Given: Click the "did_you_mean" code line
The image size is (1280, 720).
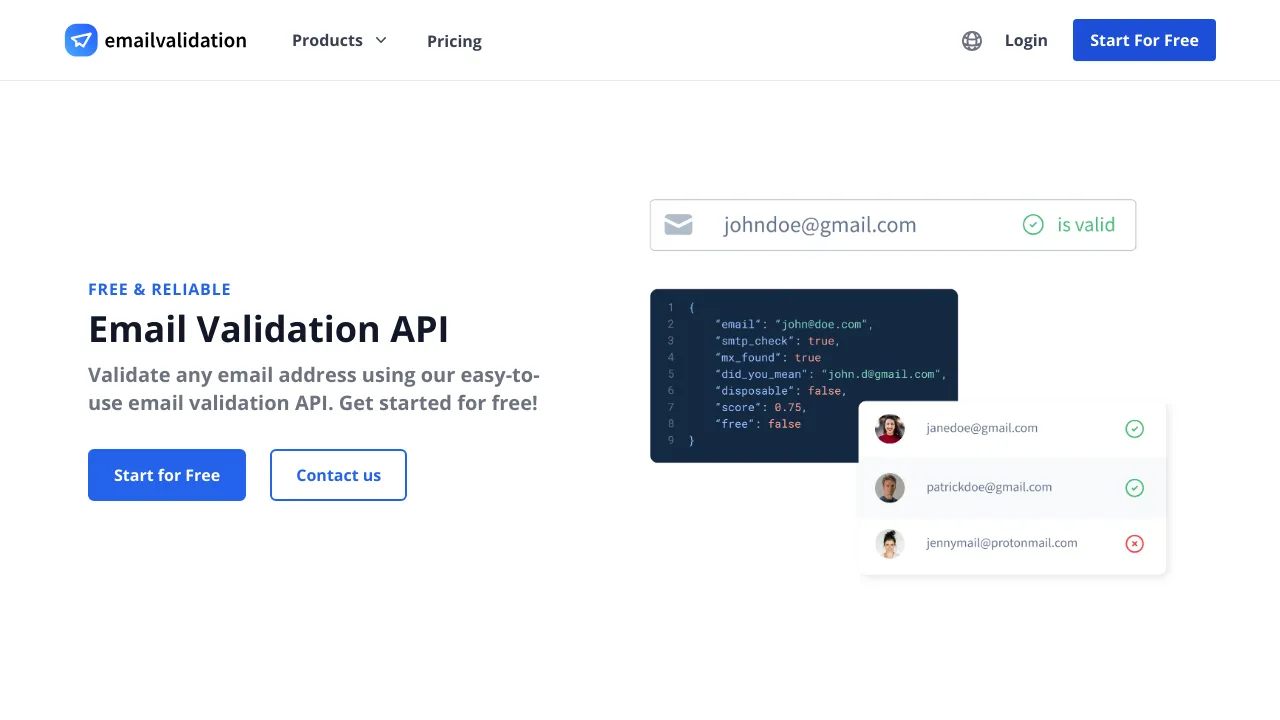Looking at the screenshot, I should click(830, 374).
